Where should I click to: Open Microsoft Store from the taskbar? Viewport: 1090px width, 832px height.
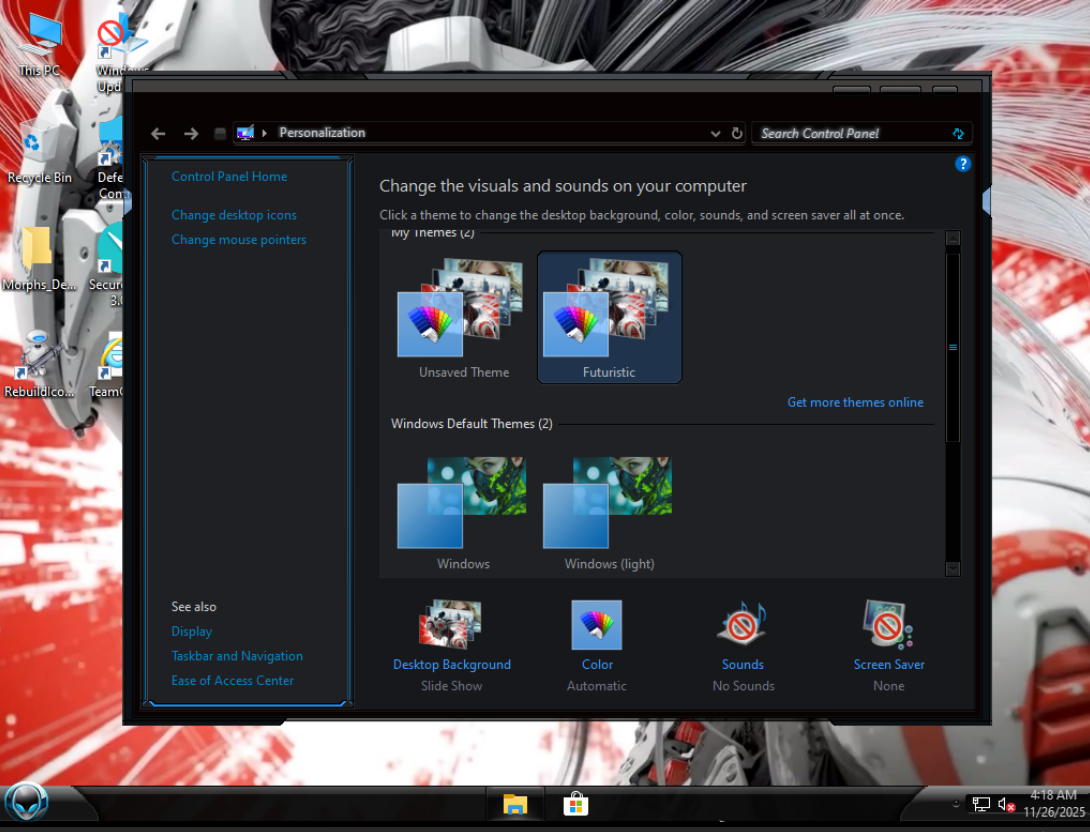pos(576,804)
